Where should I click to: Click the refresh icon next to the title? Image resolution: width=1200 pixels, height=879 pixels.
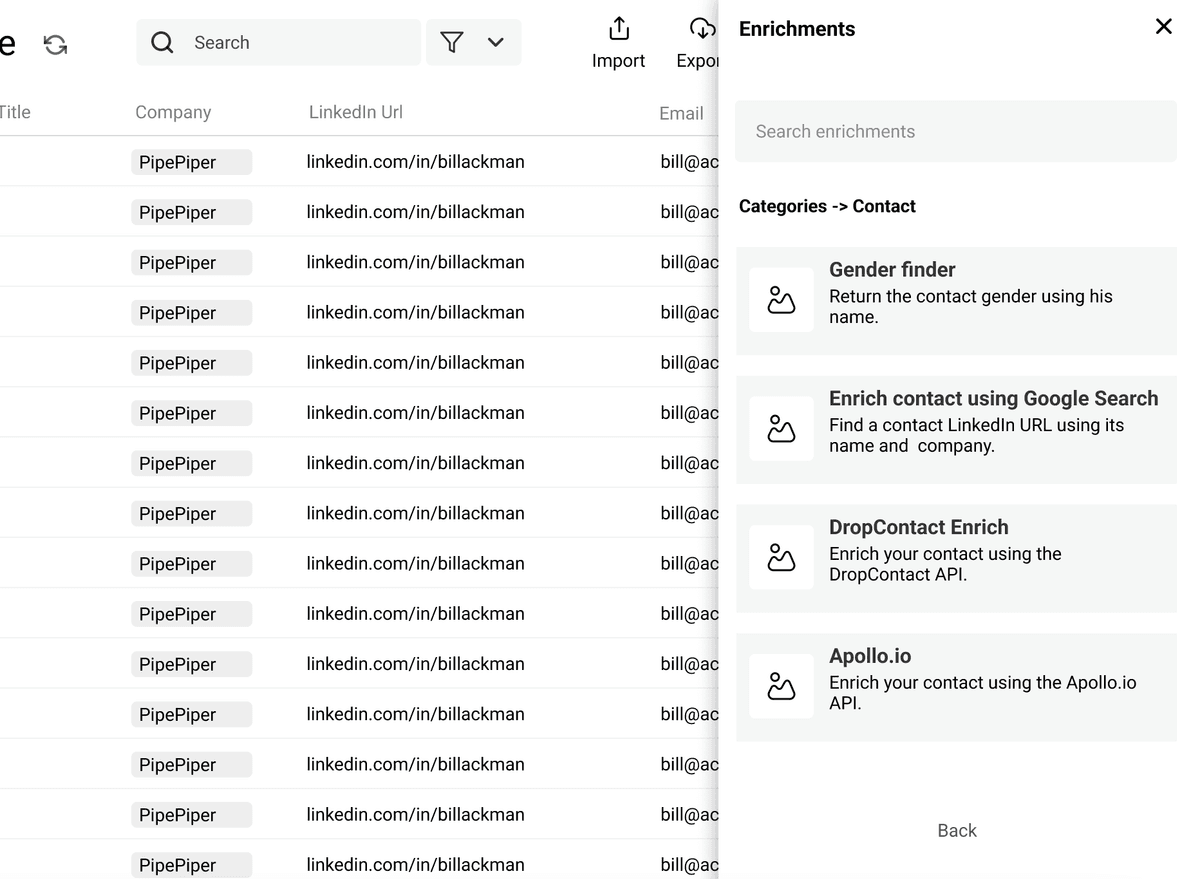[55, 44]
